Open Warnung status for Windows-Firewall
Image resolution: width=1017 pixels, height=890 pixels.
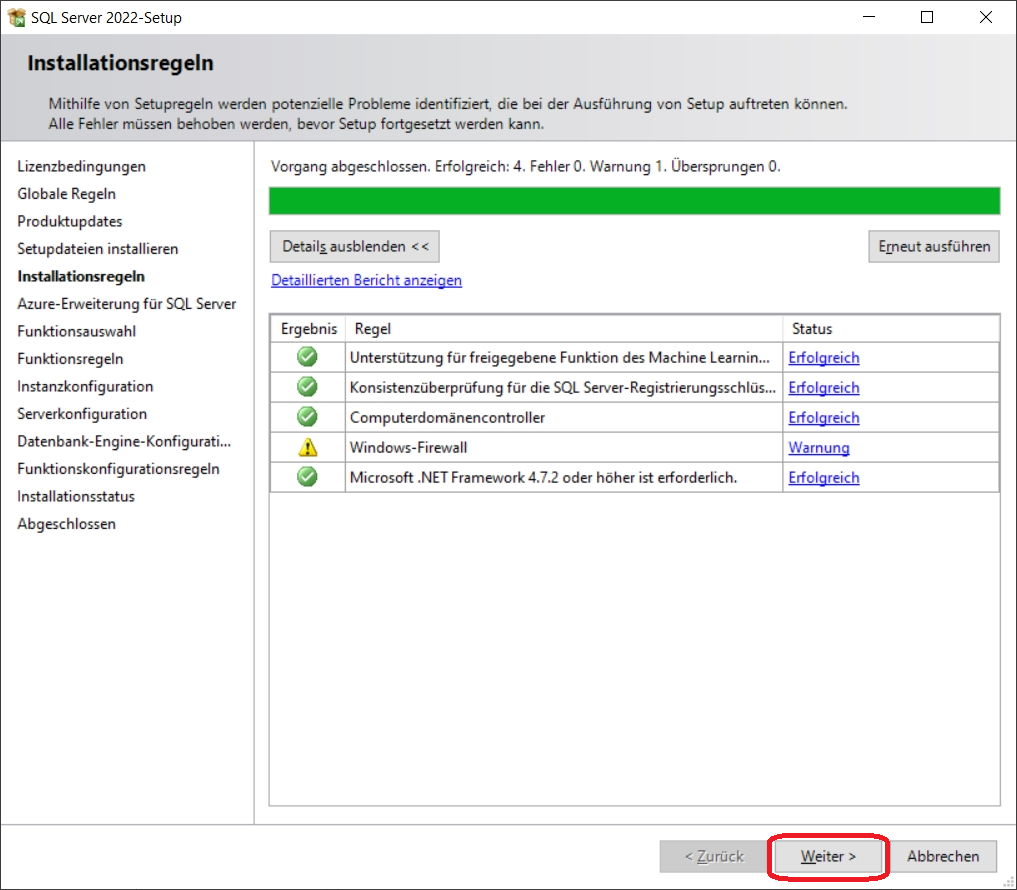[x=819, y=448]
